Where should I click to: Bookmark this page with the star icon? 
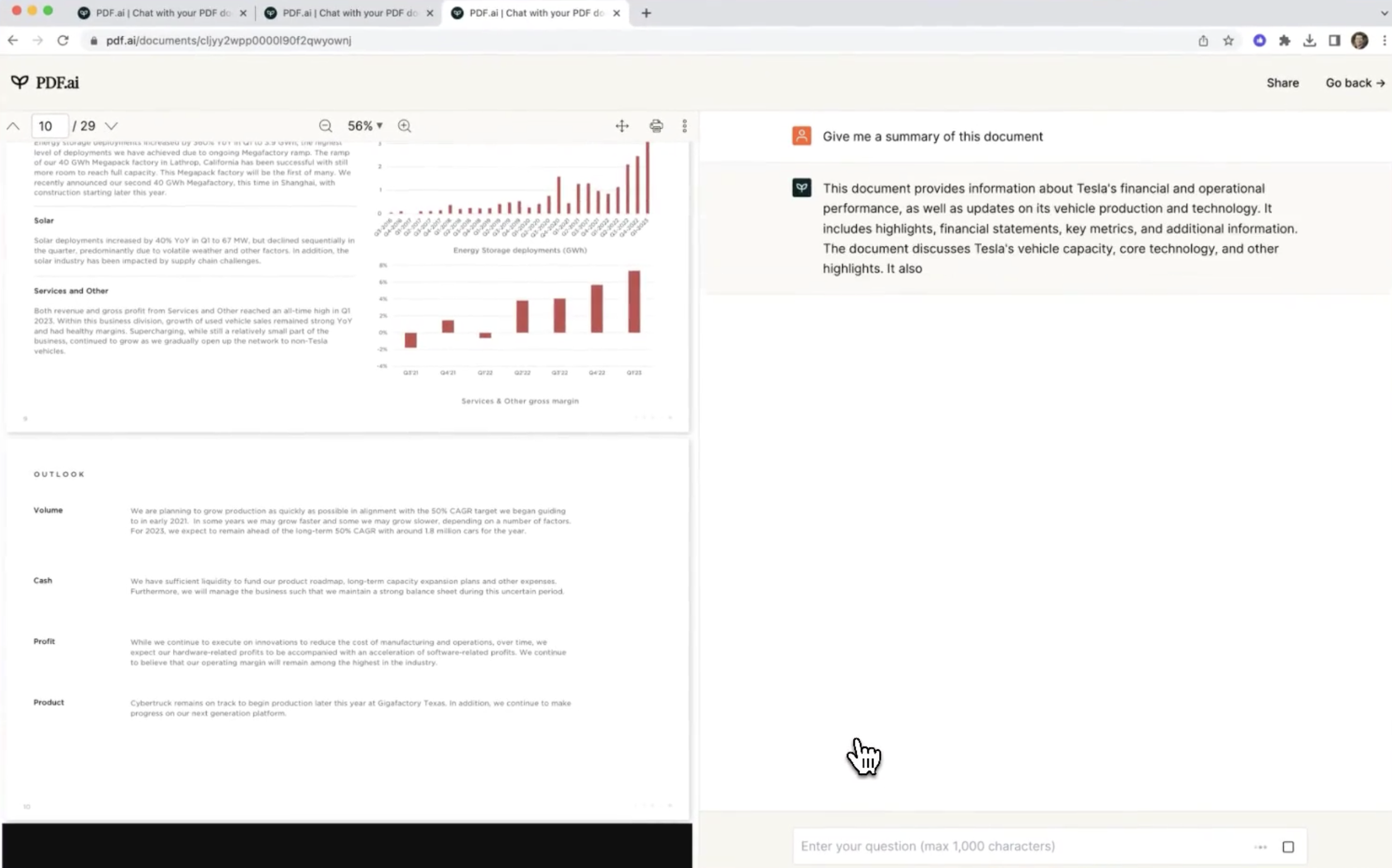click(x=1228, y=40)
